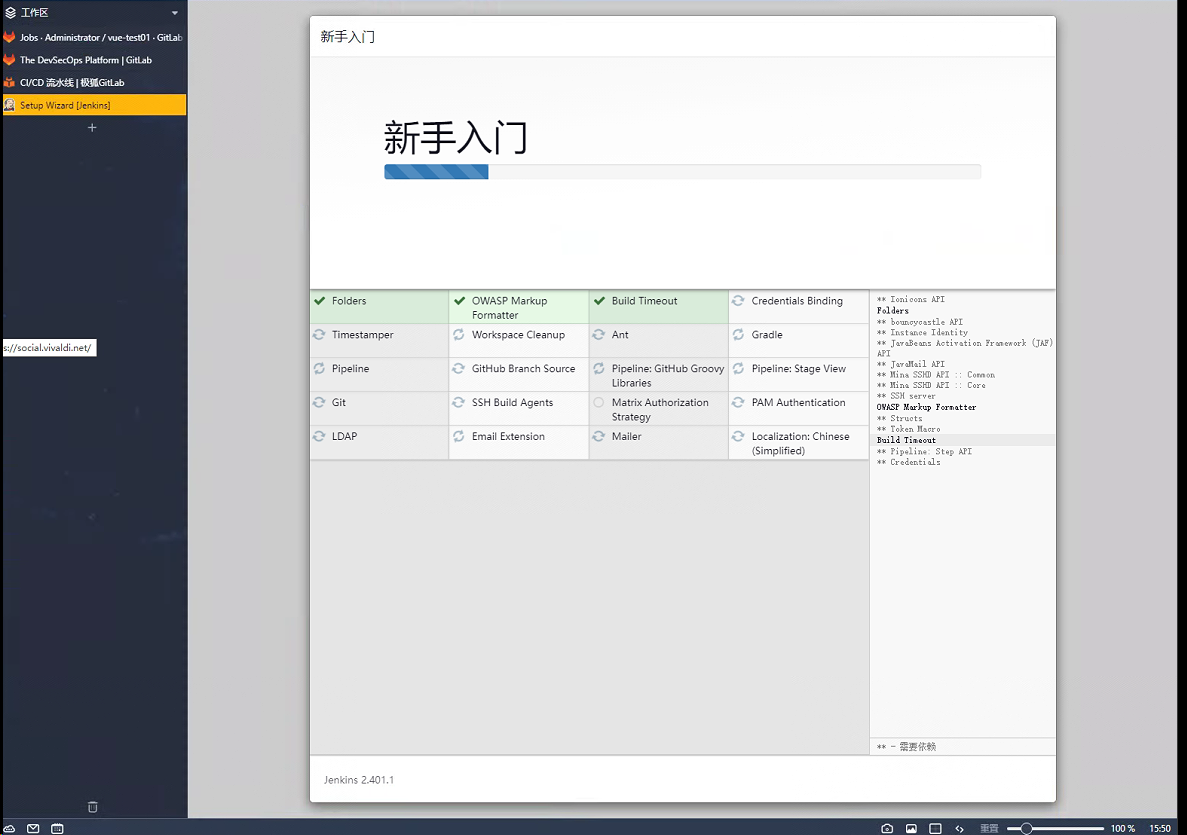This screenshot has height=835, width=1187.
Task: Select the Gradle plugin cell text
Action: 767,335
